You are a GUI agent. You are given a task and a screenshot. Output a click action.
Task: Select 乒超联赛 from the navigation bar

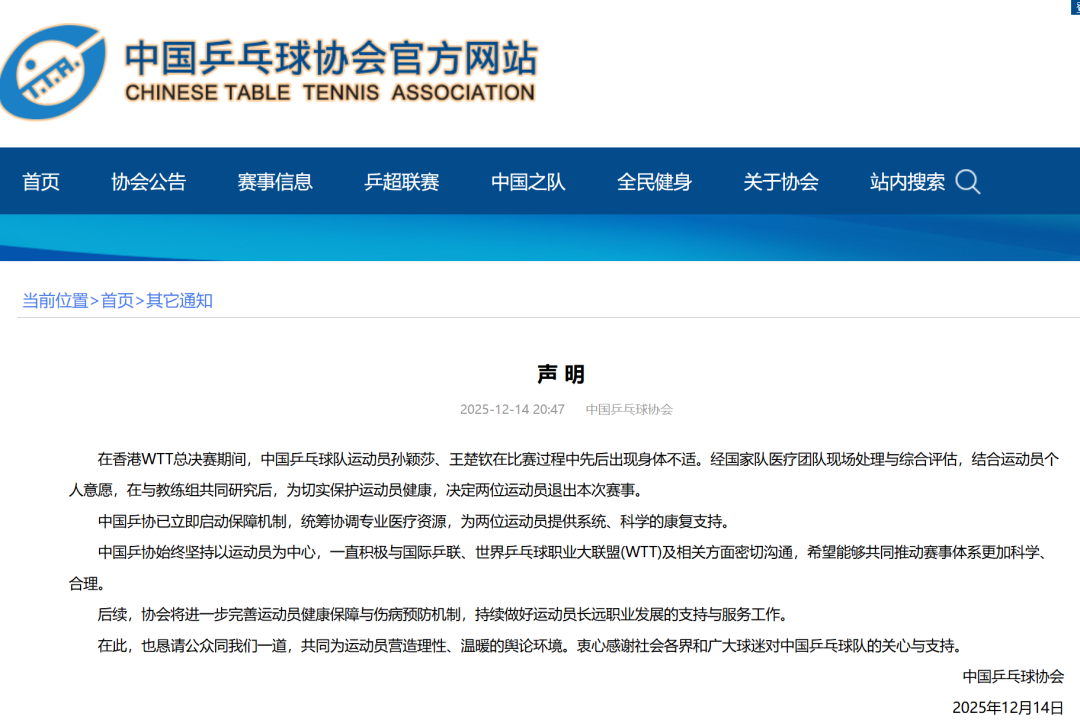tap(401, 182)
